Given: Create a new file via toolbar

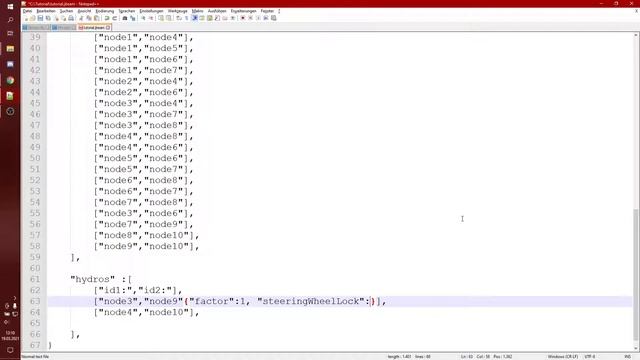Looking at the screenshot, I should pyautogui.click(x=26, y=18).
